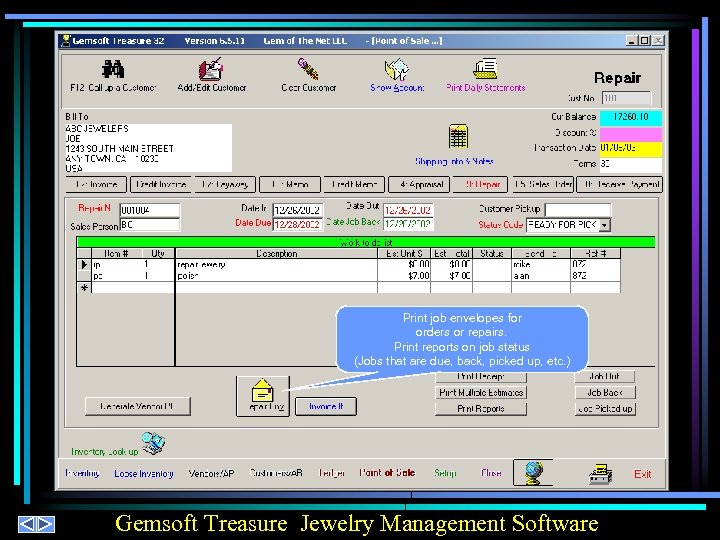Switch to the Layaway tab
This screenshot has height=540, width=720.
point(225,185)
